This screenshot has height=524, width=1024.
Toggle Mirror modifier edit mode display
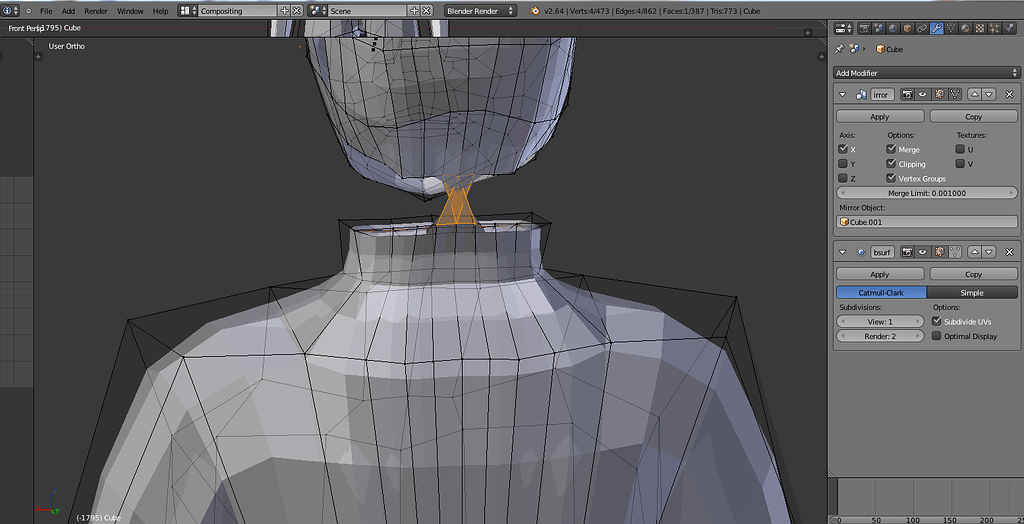938,94
